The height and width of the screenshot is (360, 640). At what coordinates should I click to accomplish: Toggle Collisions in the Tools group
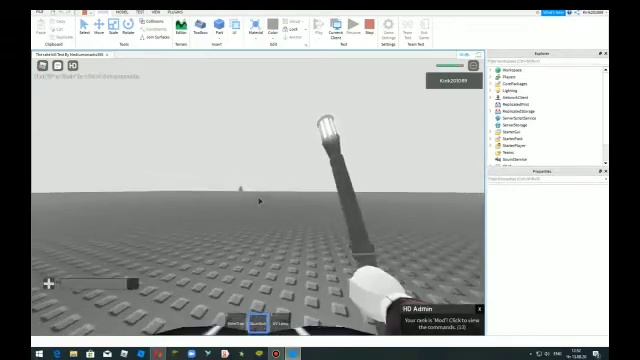click(152, 21)
